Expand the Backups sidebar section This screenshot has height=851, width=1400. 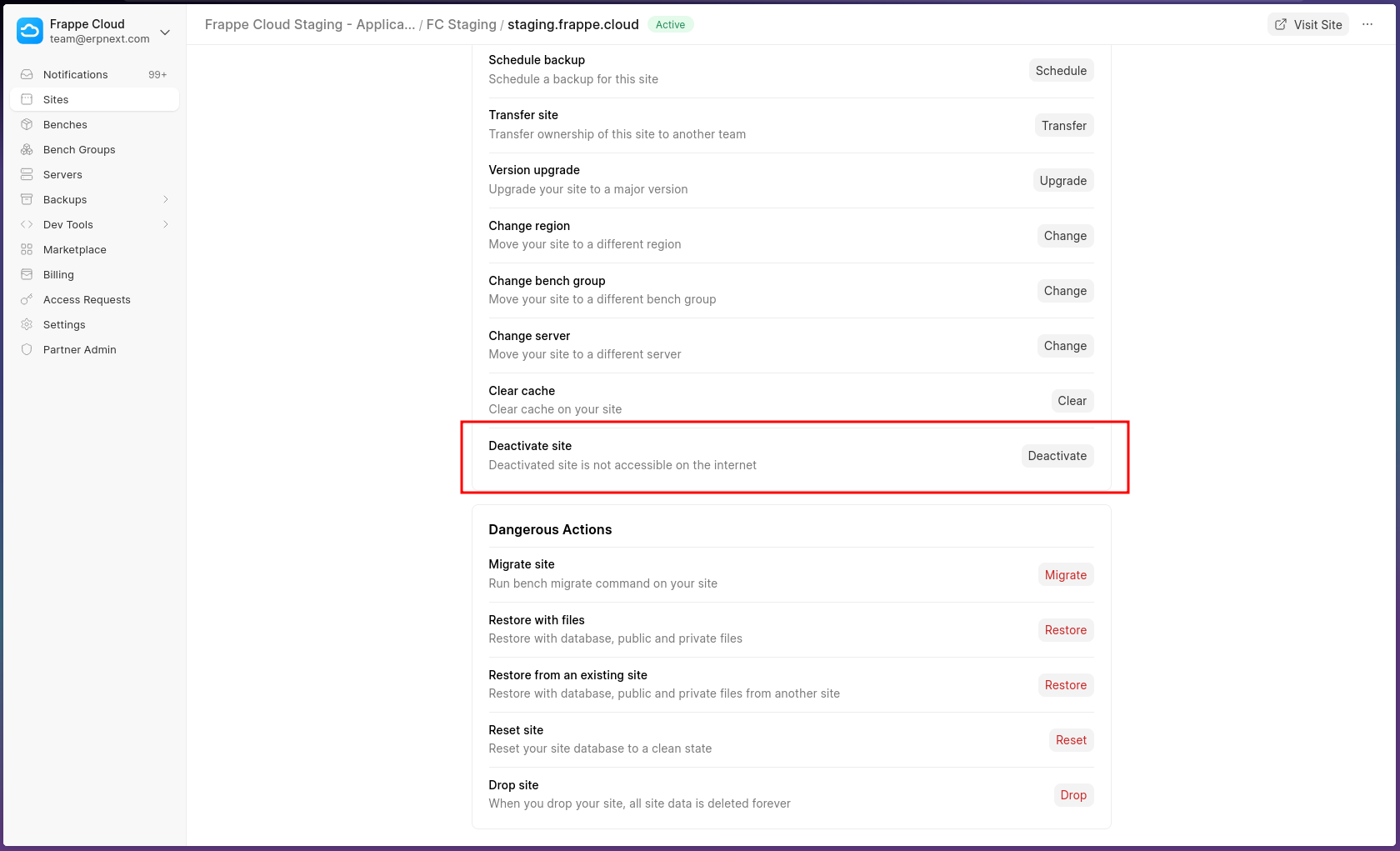point(165,199)
